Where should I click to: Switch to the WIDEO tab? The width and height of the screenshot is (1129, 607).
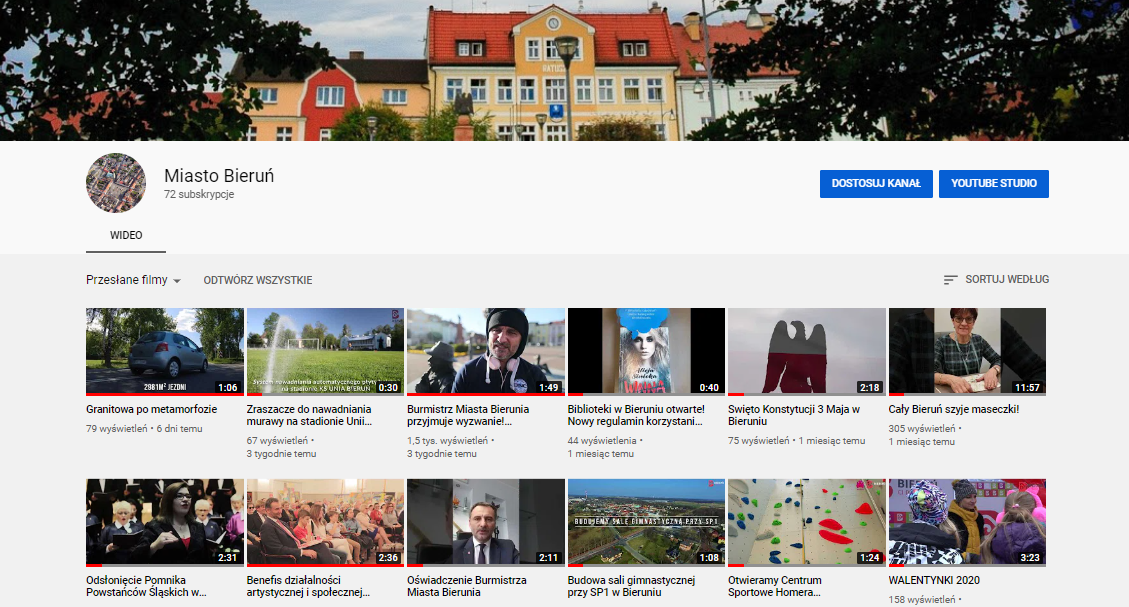(x=126, y=235)
